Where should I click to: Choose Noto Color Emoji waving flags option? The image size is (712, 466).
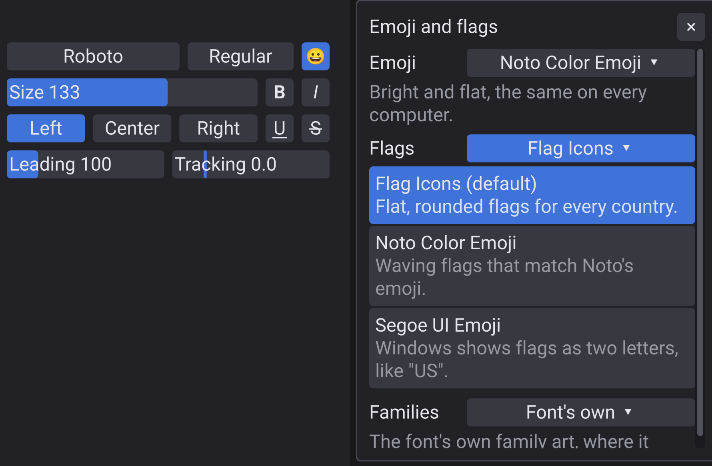tap(532, 266)
